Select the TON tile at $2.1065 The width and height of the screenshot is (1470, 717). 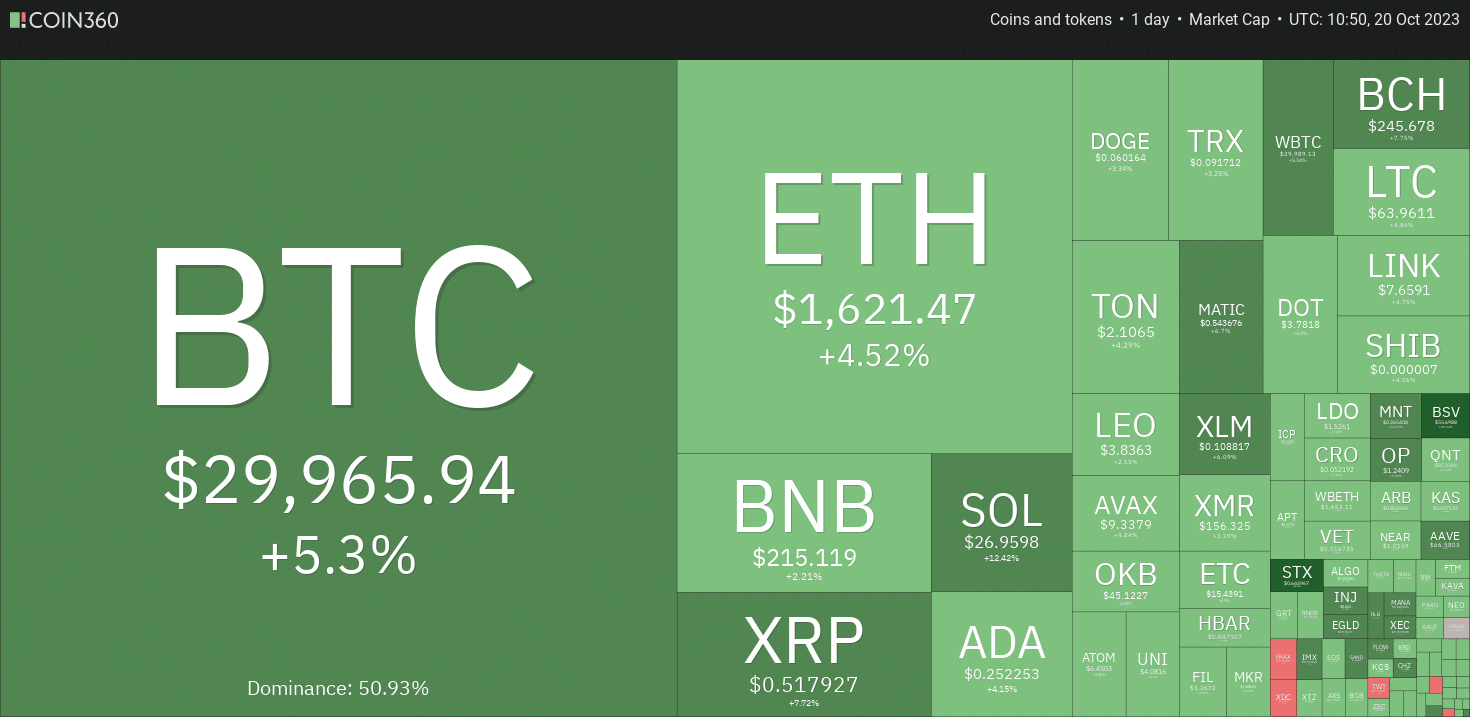coord(1126,317)
